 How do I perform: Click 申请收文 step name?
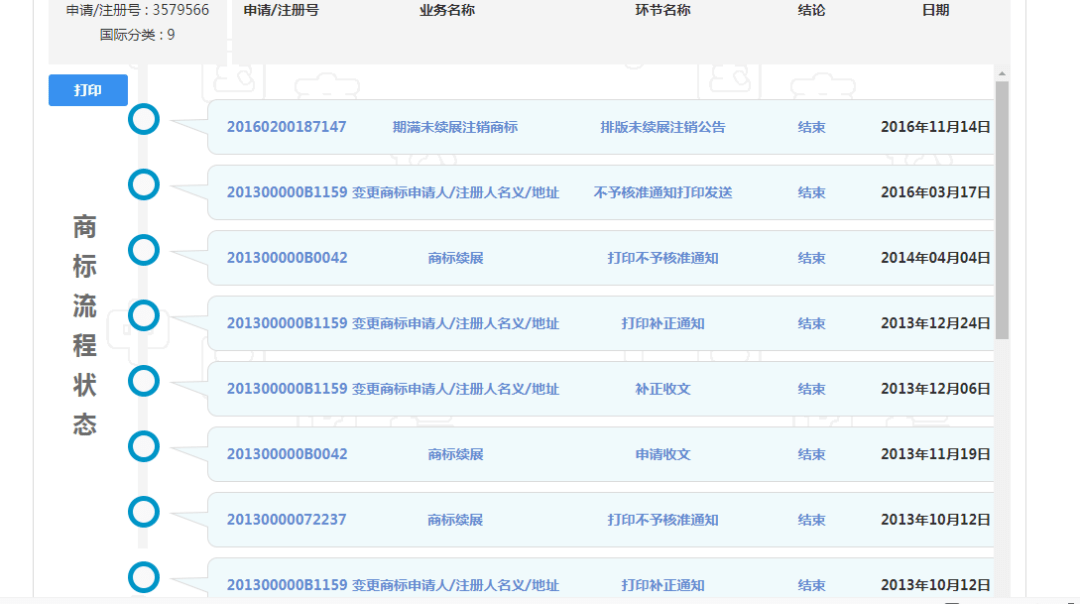coord(662,454)
